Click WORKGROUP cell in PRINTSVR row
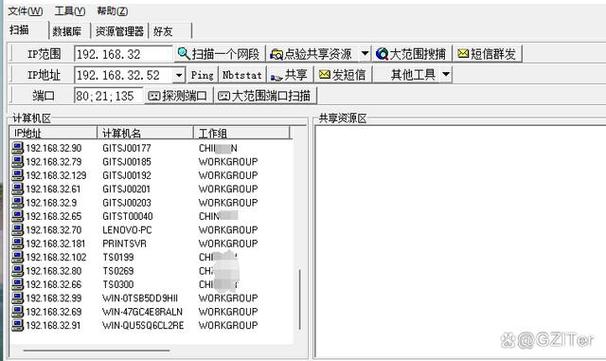Image resolution: width=606 pixels, height=361 pixels. [x=228, y=244]
